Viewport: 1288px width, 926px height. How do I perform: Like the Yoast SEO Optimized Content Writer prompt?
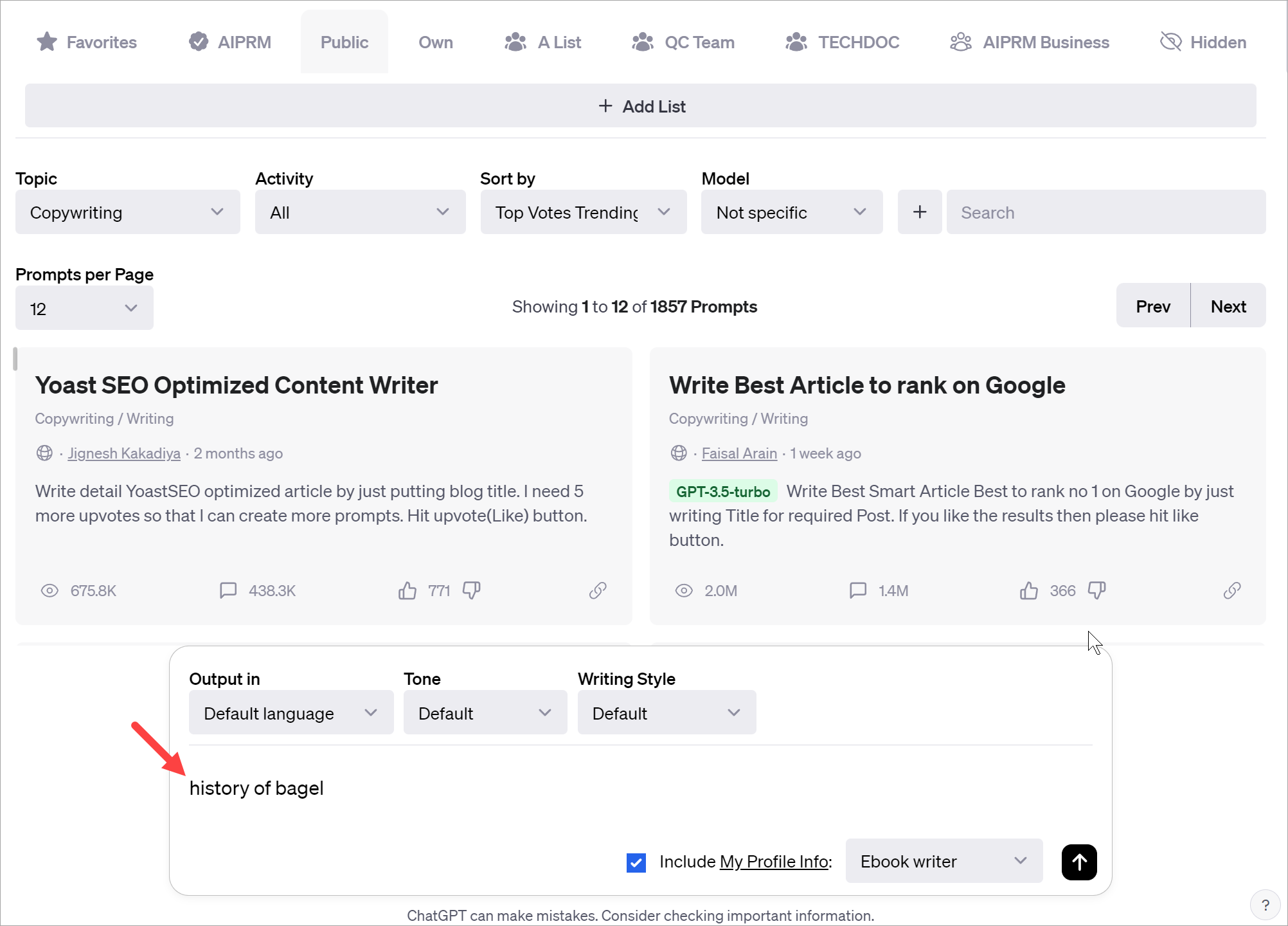(407, 590)
